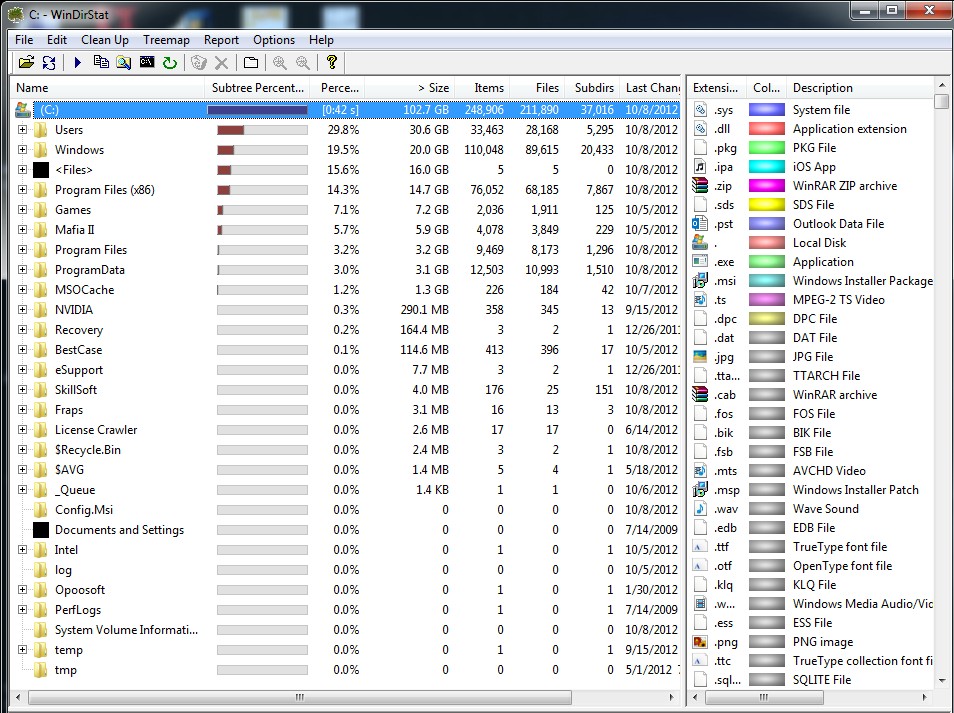Click the yellow Help question mark icon
The height and width of the screenshot is (713, 954).
point(331,62)
